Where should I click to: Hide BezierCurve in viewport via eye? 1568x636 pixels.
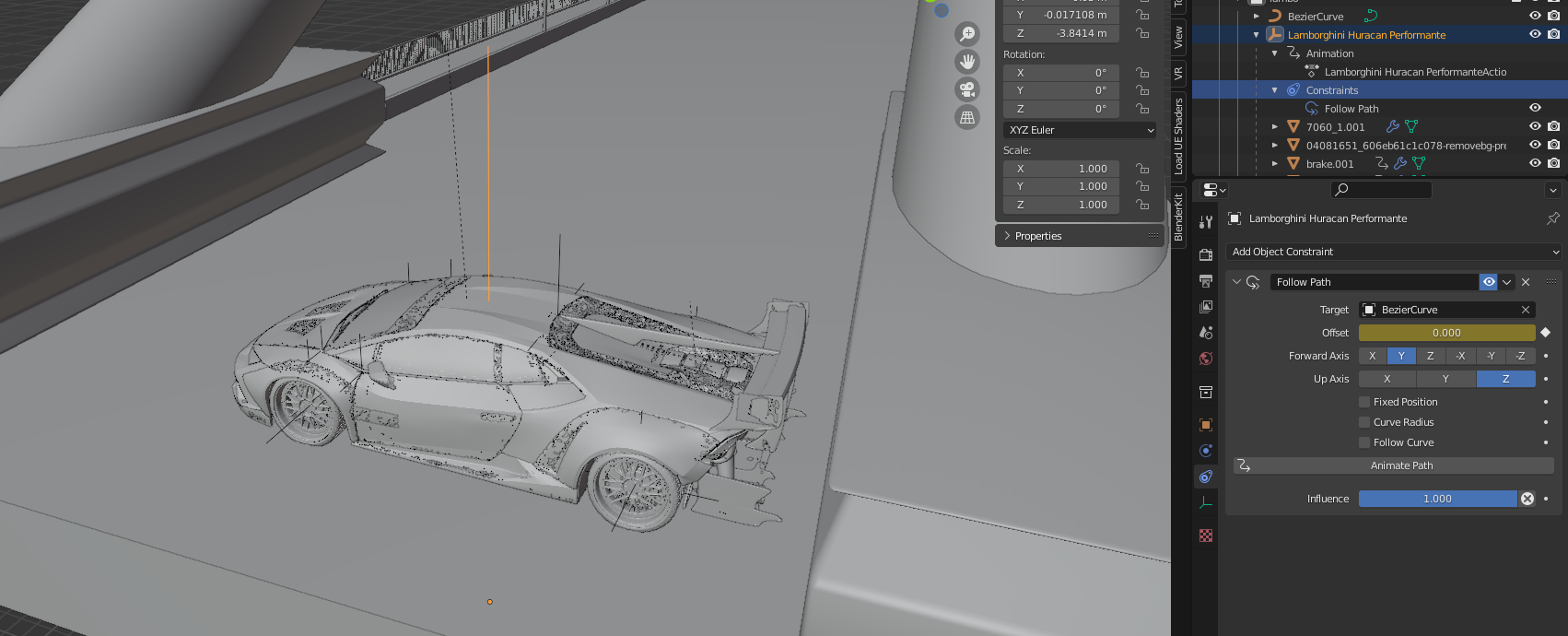1535,16
